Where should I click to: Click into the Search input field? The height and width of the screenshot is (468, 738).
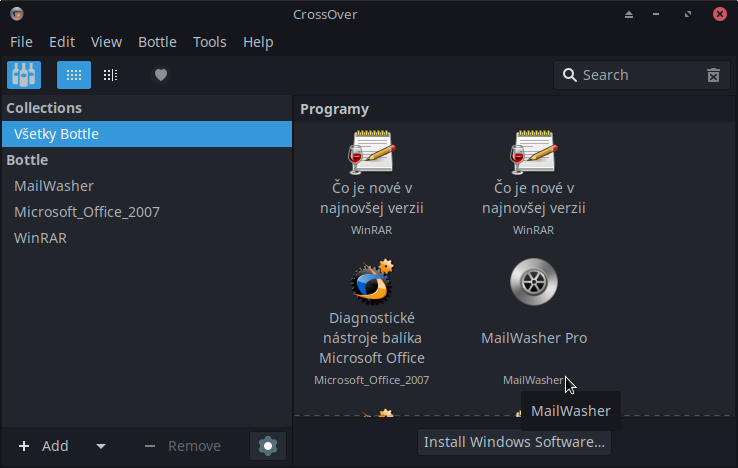pos(641,75)
